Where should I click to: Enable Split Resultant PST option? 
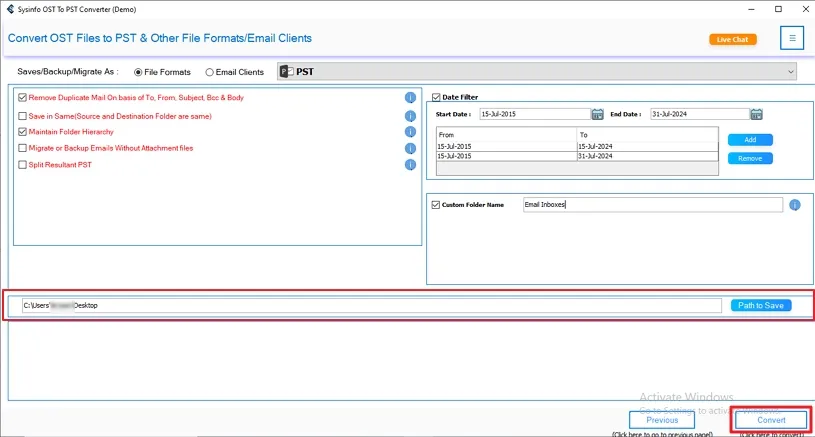point(22,165)
